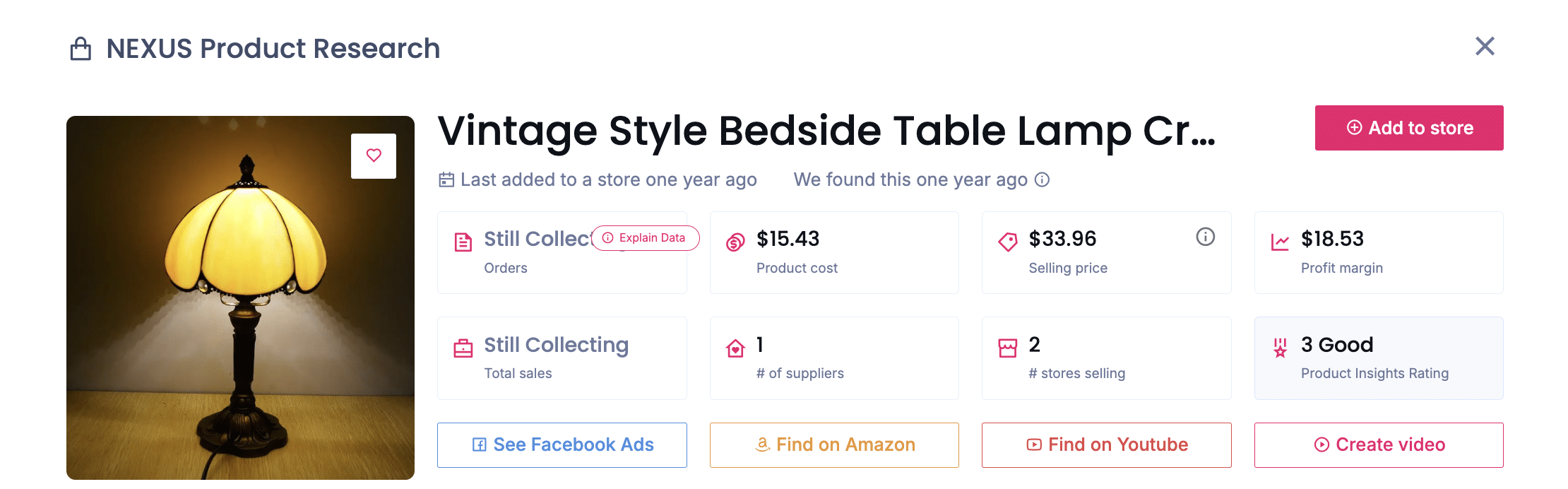Screen dimensions: 1568x489
Task: Click the Explain Data pill
Action: tap(646, 238)
